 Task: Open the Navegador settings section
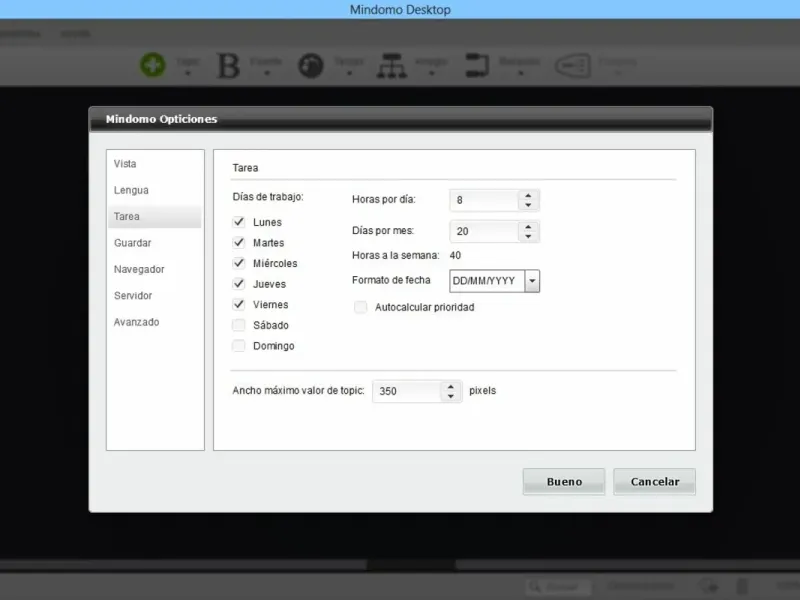155,269
